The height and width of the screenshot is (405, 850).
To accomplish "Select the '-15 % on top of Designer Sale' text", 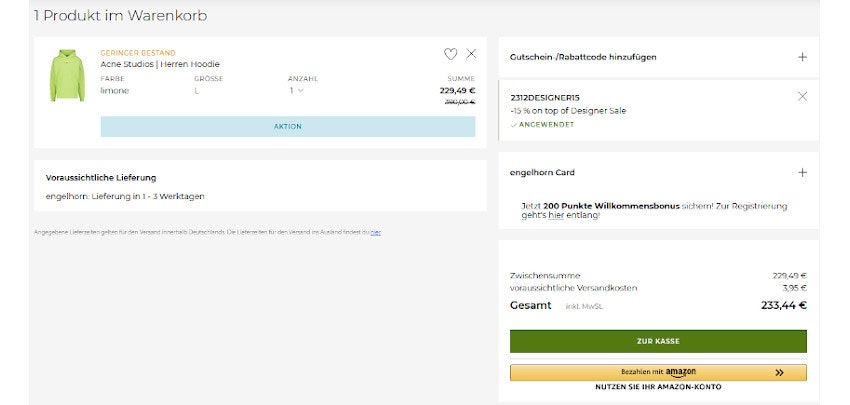I will coord(568,111).
